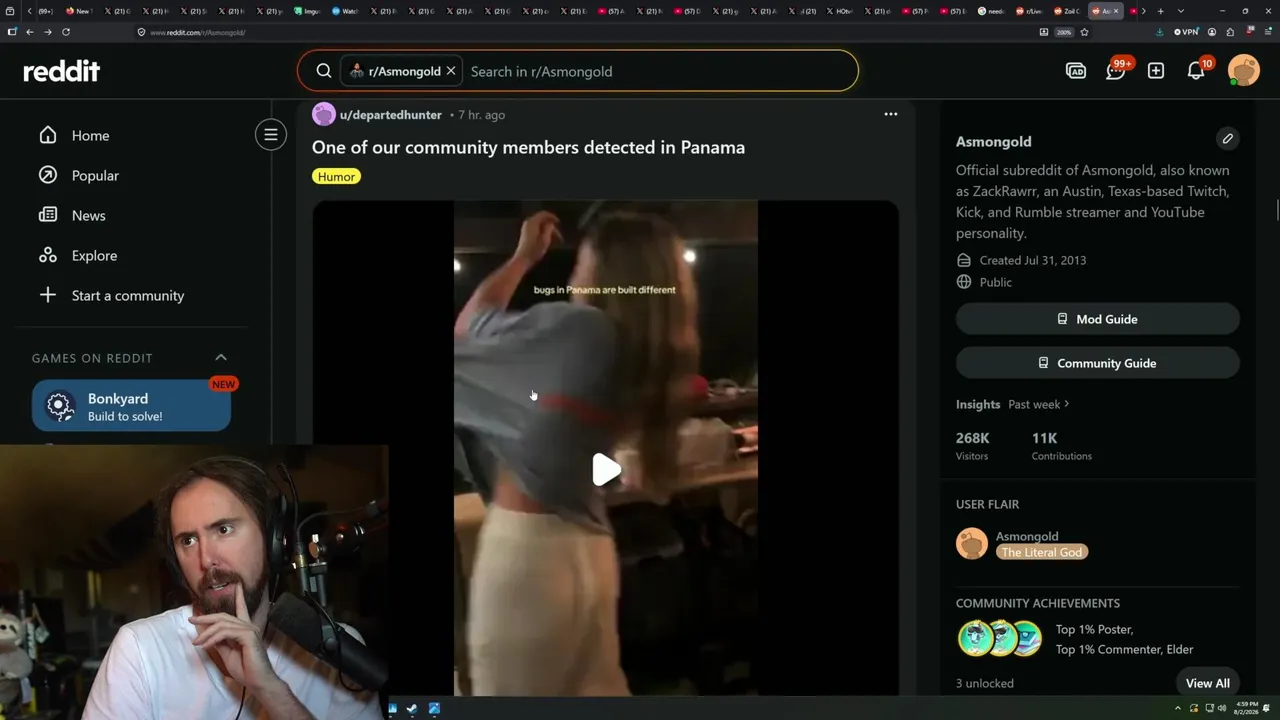Open the taskbar volume control

pos(1222,708)
